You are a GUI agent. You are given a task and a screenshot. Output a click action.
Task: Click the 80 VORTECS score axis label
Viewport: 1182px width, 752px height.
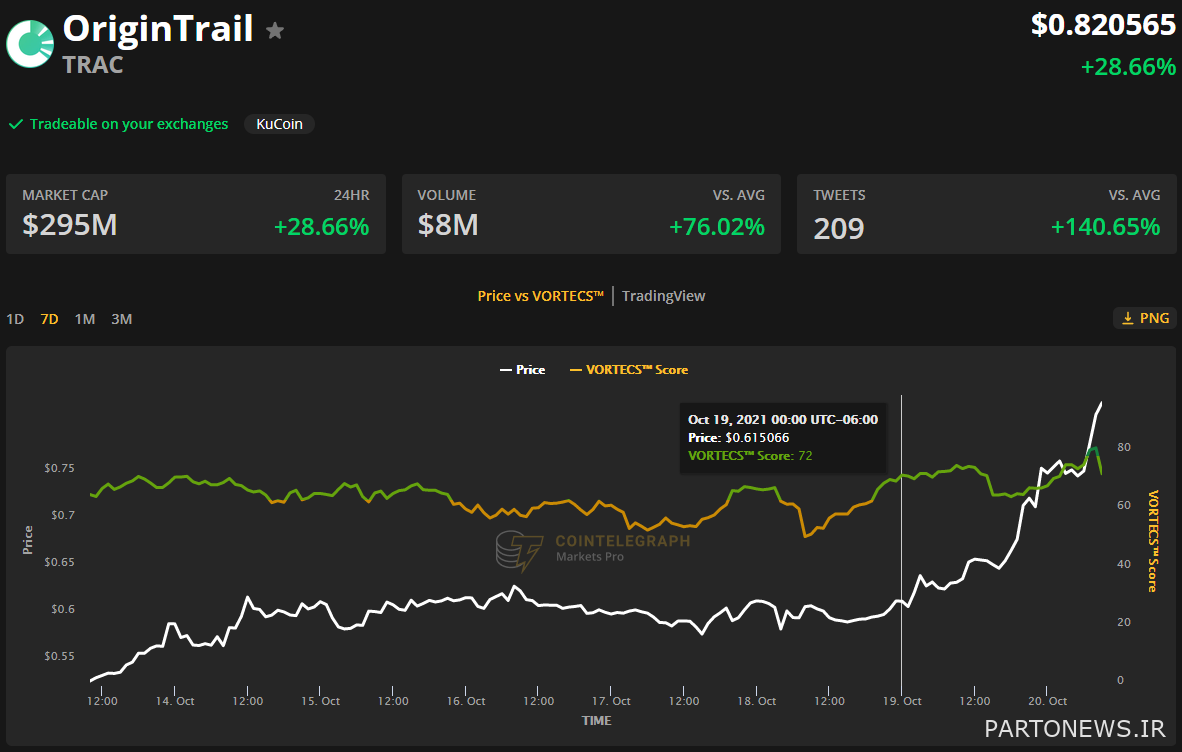coord(1124,447)
